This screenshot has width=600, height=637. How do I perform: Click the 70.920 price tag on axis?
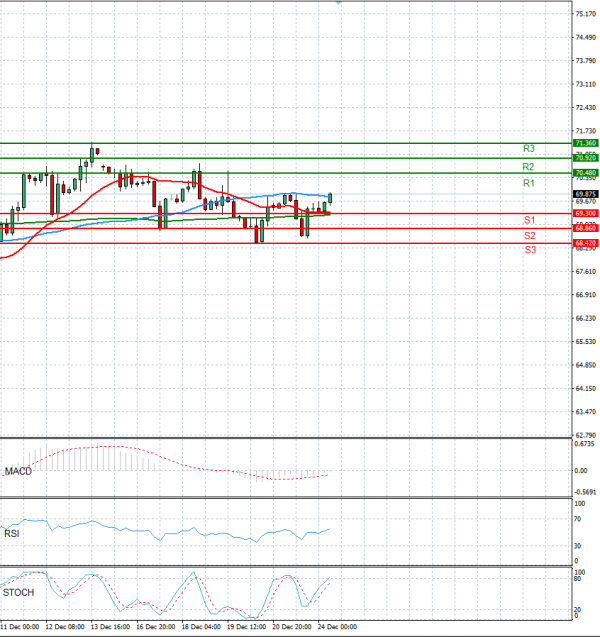pos(585,158)
